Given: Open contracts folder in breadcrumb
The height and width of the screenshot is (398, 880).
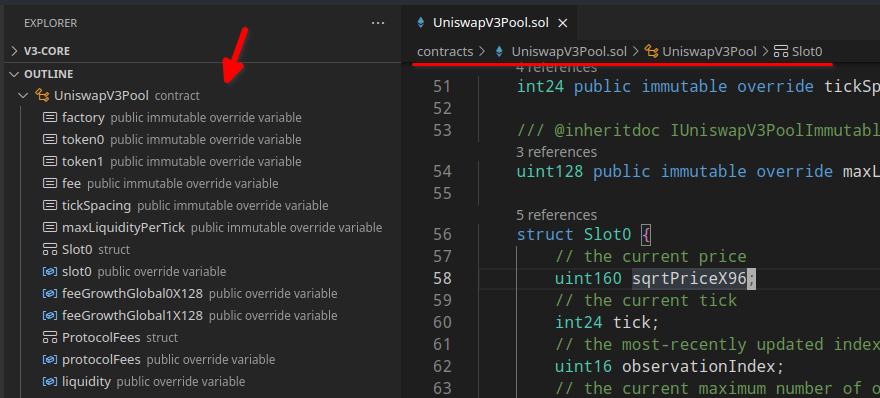Looking at the screenshot, I should point(445,52).
